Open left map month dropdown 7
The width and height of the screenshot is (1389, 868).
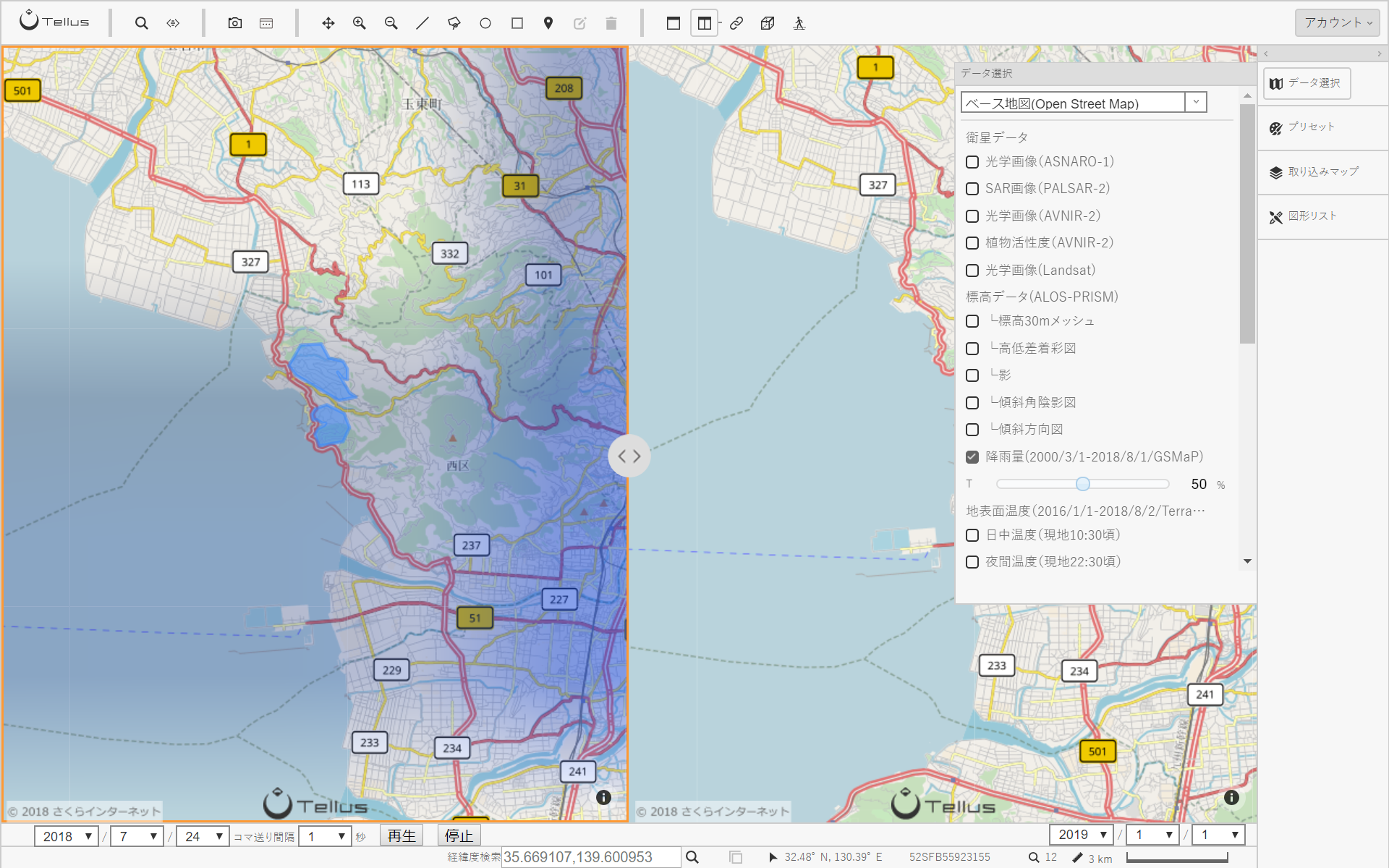(x=137, y=836)
